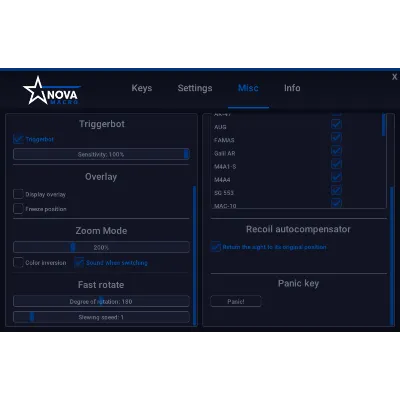Click the Slewing speed slider

101,317
